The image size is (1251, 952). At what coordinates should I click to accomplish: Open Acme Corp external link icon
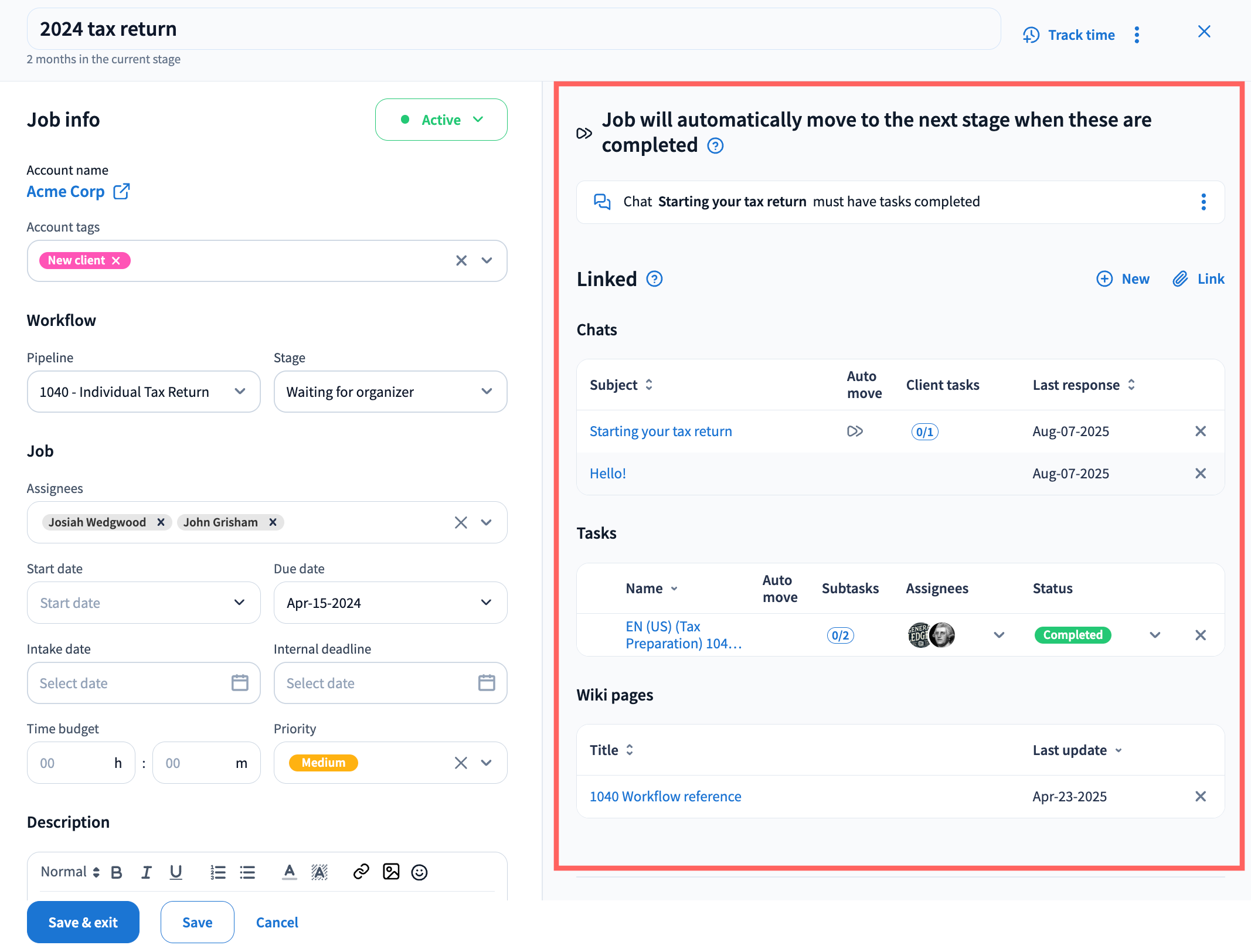121,192
